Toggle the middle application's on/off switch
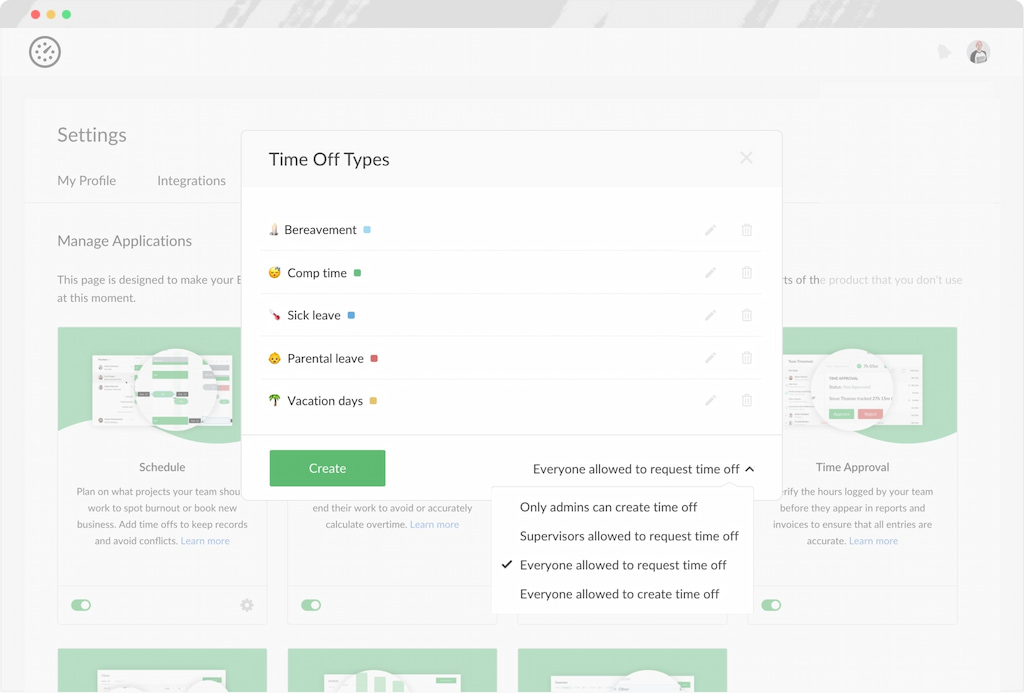 coord(310,605)
